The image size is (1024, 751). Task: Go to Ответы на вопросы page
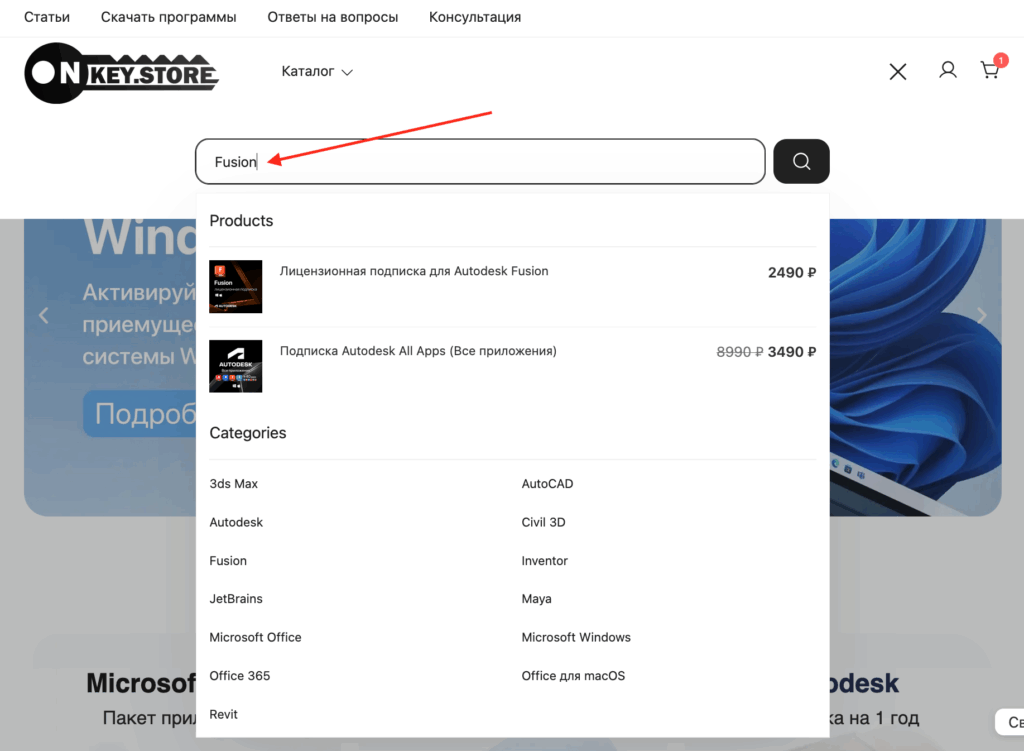click(332, 17)
